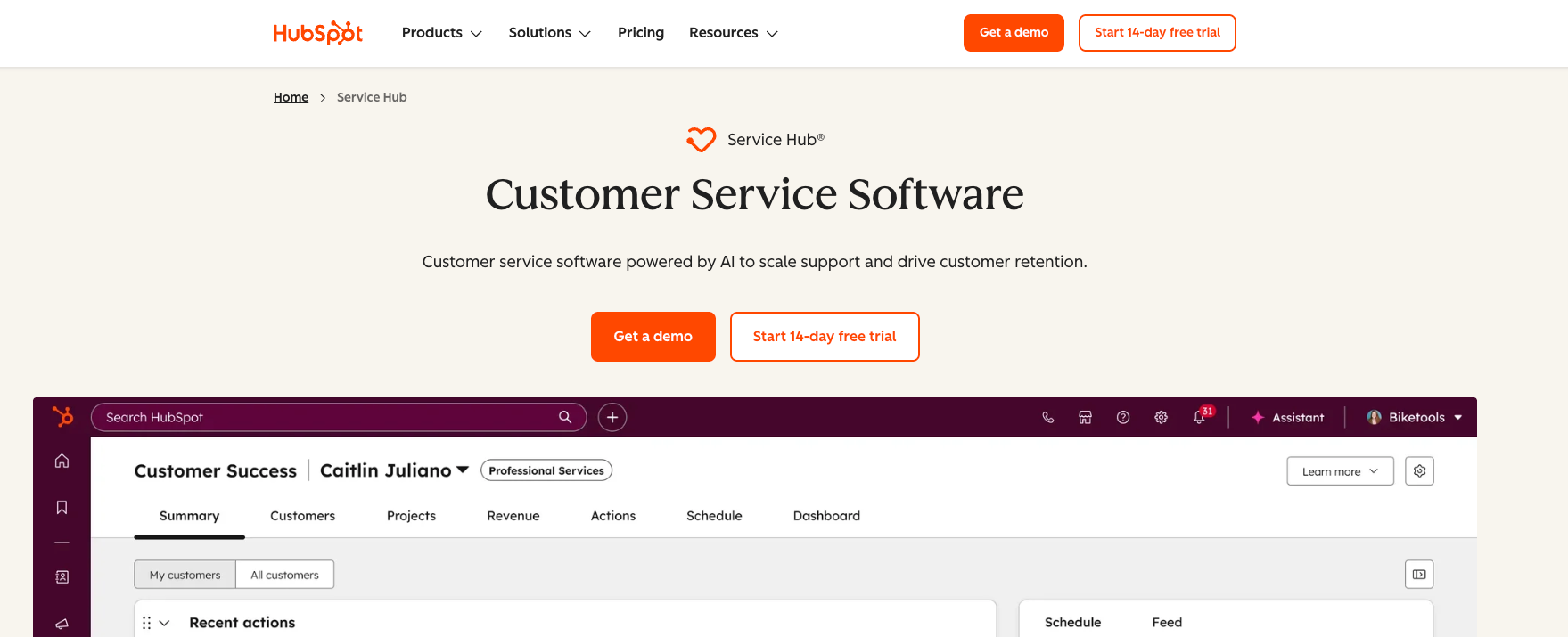Open the marketplace storefront icon
Viewport: 1568px width, 637px height.
click(x=1085, y=417)
